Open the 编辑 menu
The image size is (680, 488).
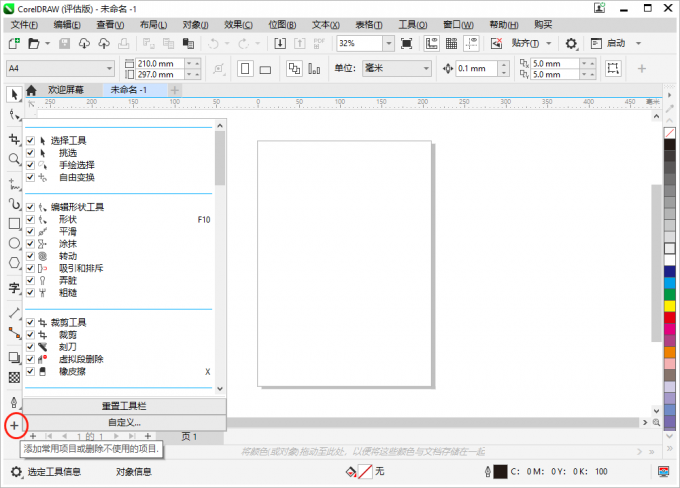[x=67, y=25]
